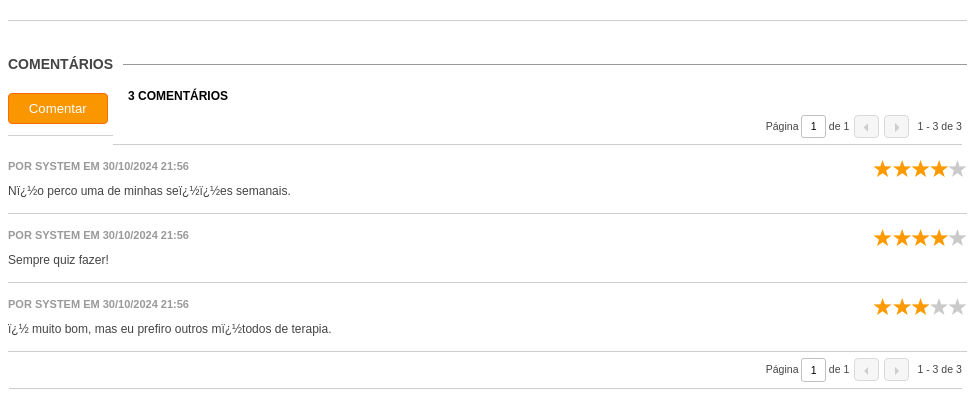Image resolution: width=975 pixels, height=404 pixels.
Task: Click the orange Comentar button
Action: 58,109
